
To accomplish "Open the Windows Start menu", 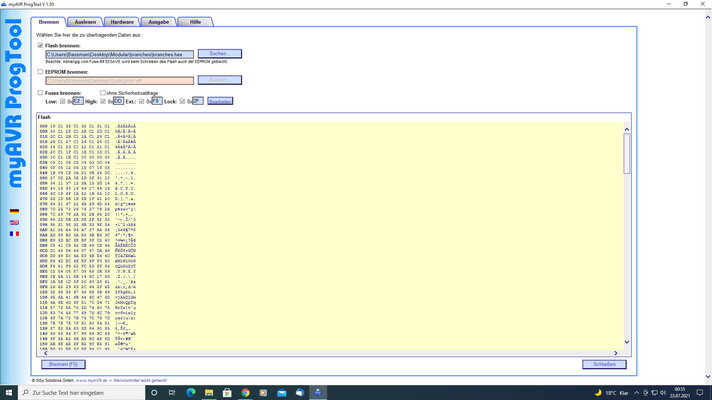I will tap(9, 393).
